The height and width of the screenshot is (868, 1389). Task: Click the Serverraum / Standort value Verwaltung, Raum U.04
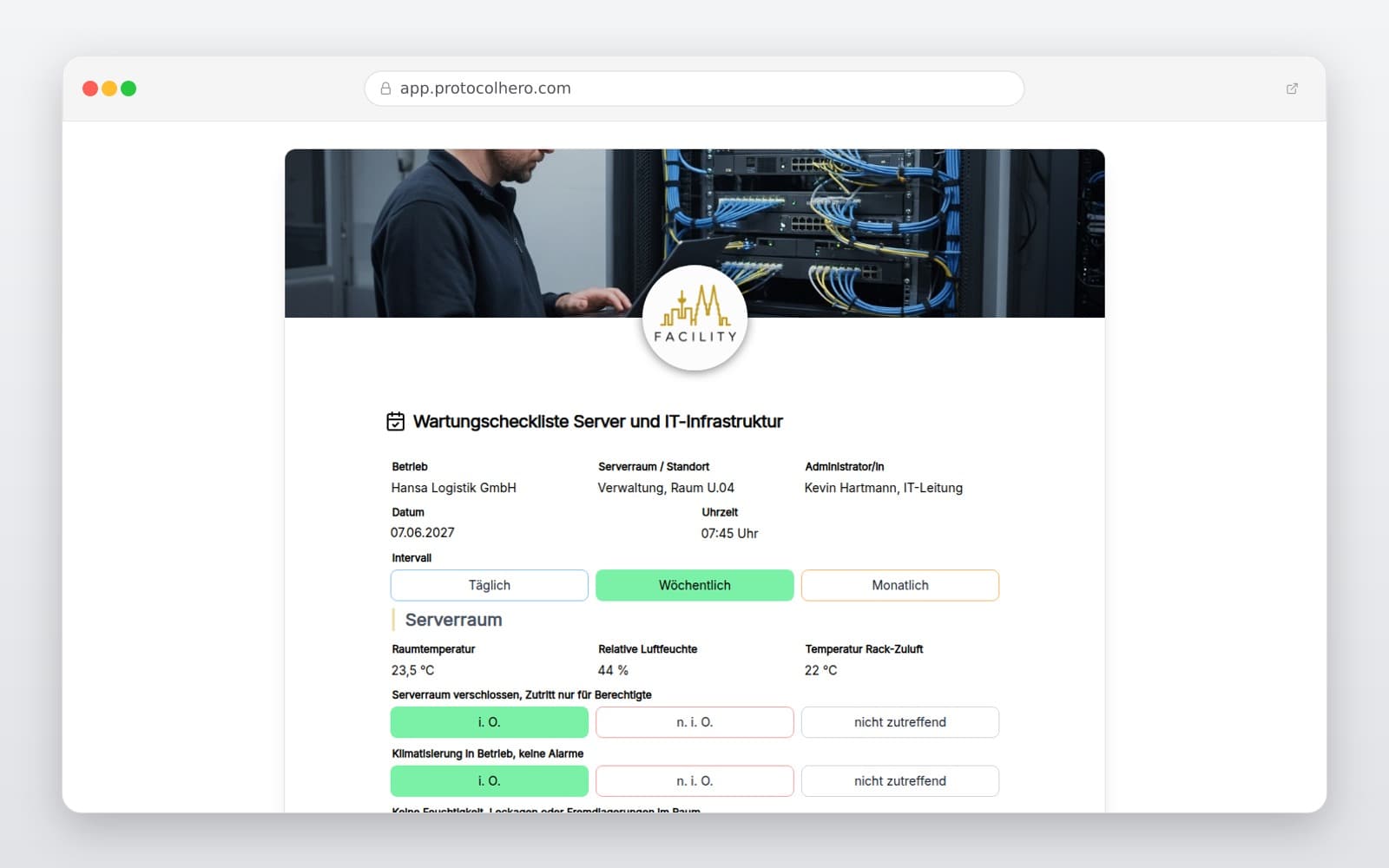click(x=666, y=488)
